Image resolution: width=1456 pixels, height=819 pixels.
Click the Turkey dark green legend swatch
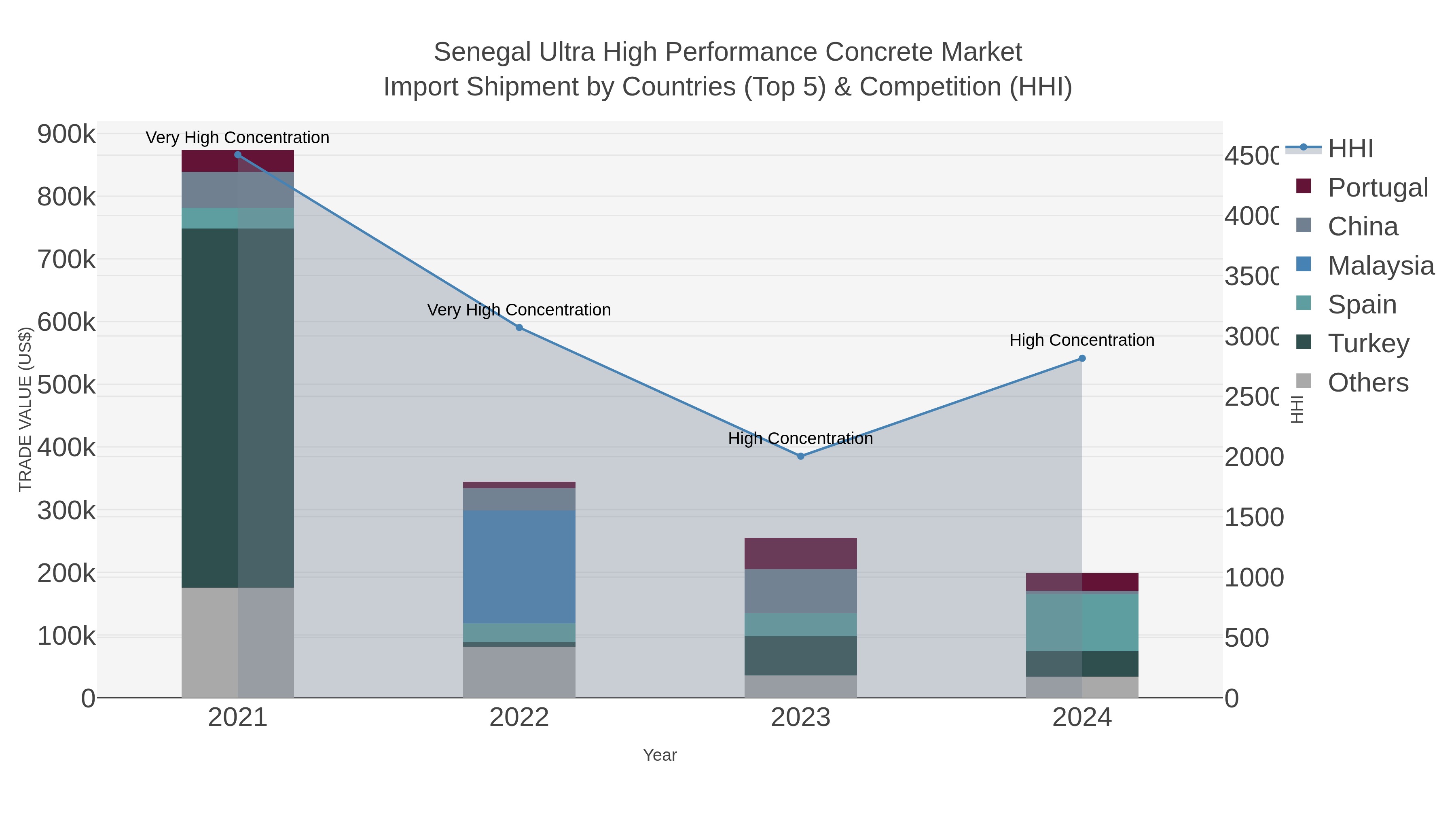(x=1304, y=342)
